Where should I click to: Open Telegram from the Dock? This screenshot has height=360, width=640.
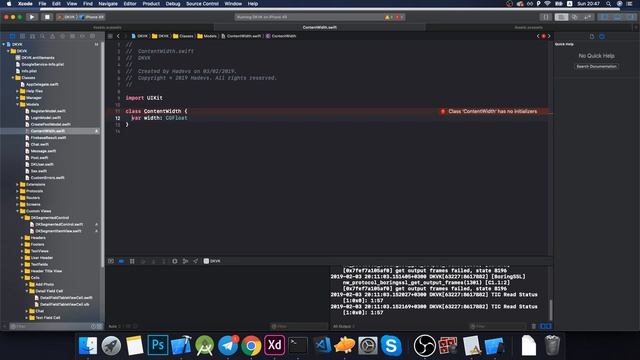point(228,345)
